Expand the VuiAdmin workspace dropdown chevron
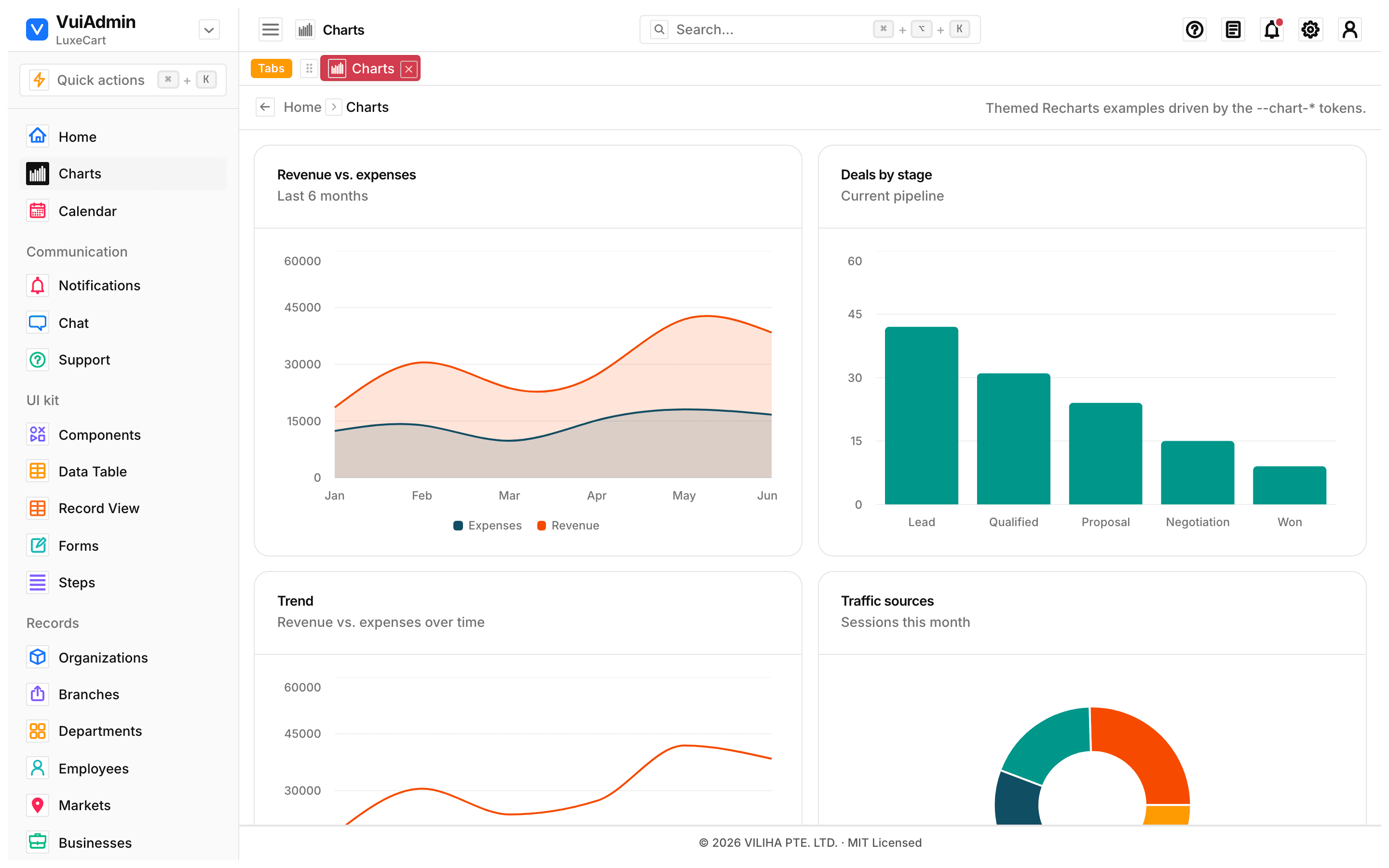 (209, 29)
